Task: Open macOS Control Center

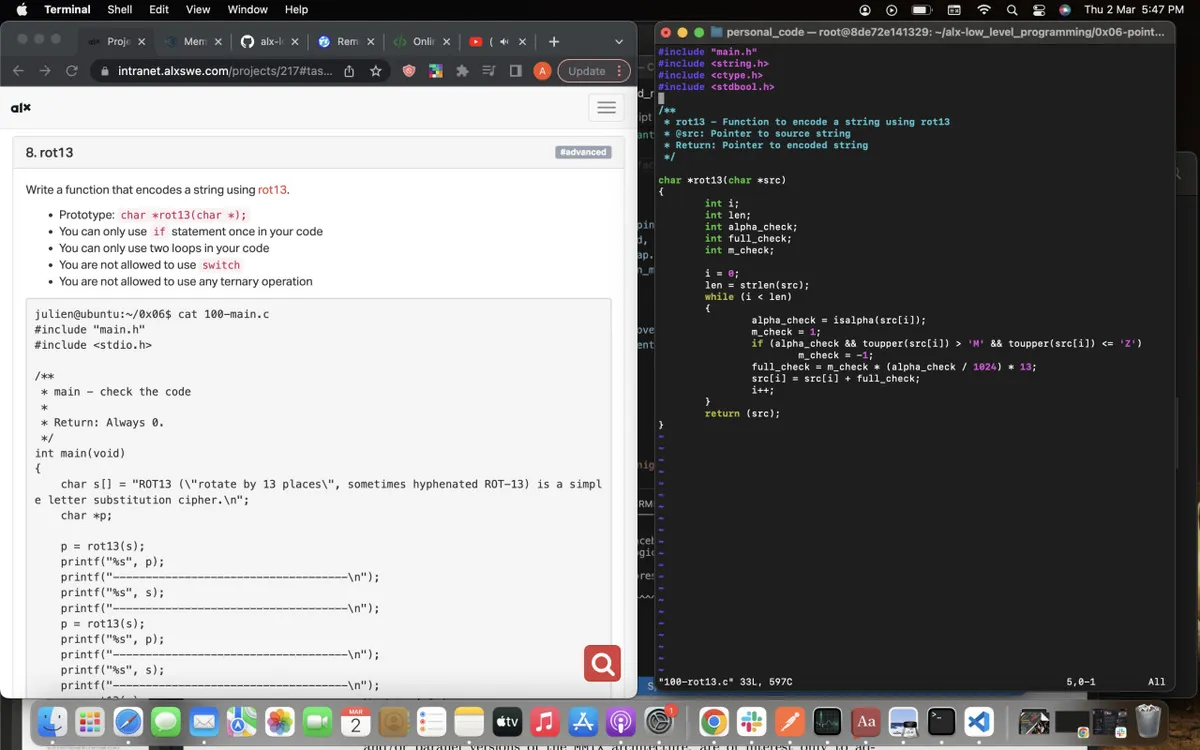Action: (1040, 9)
